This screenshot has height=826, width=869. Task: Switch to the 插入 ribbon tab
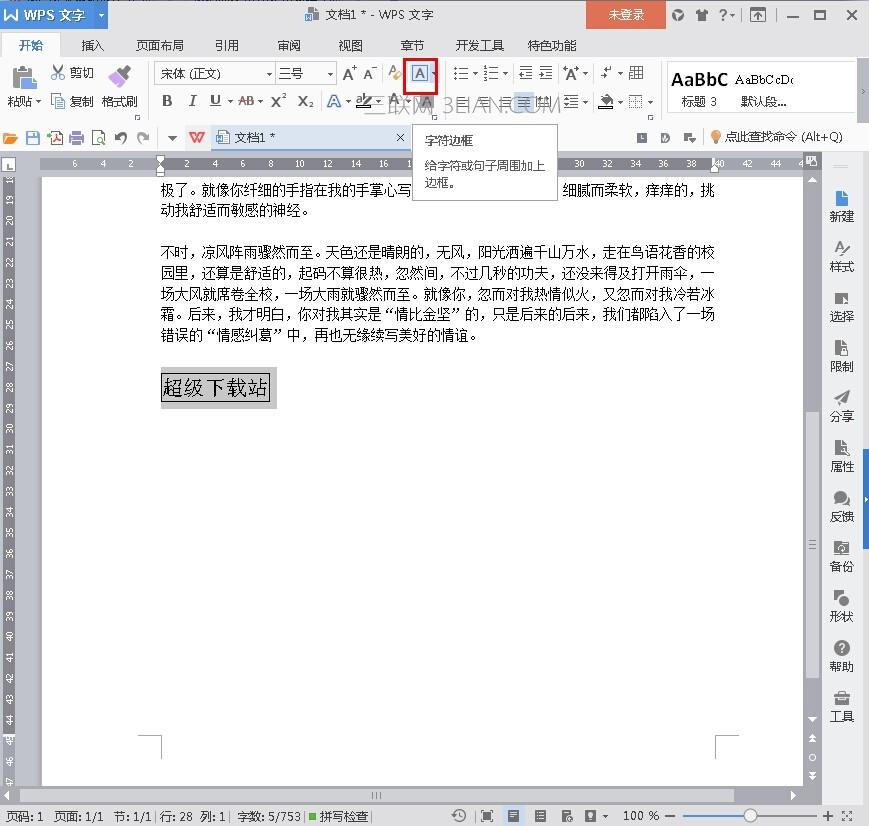tap(93, 45)
